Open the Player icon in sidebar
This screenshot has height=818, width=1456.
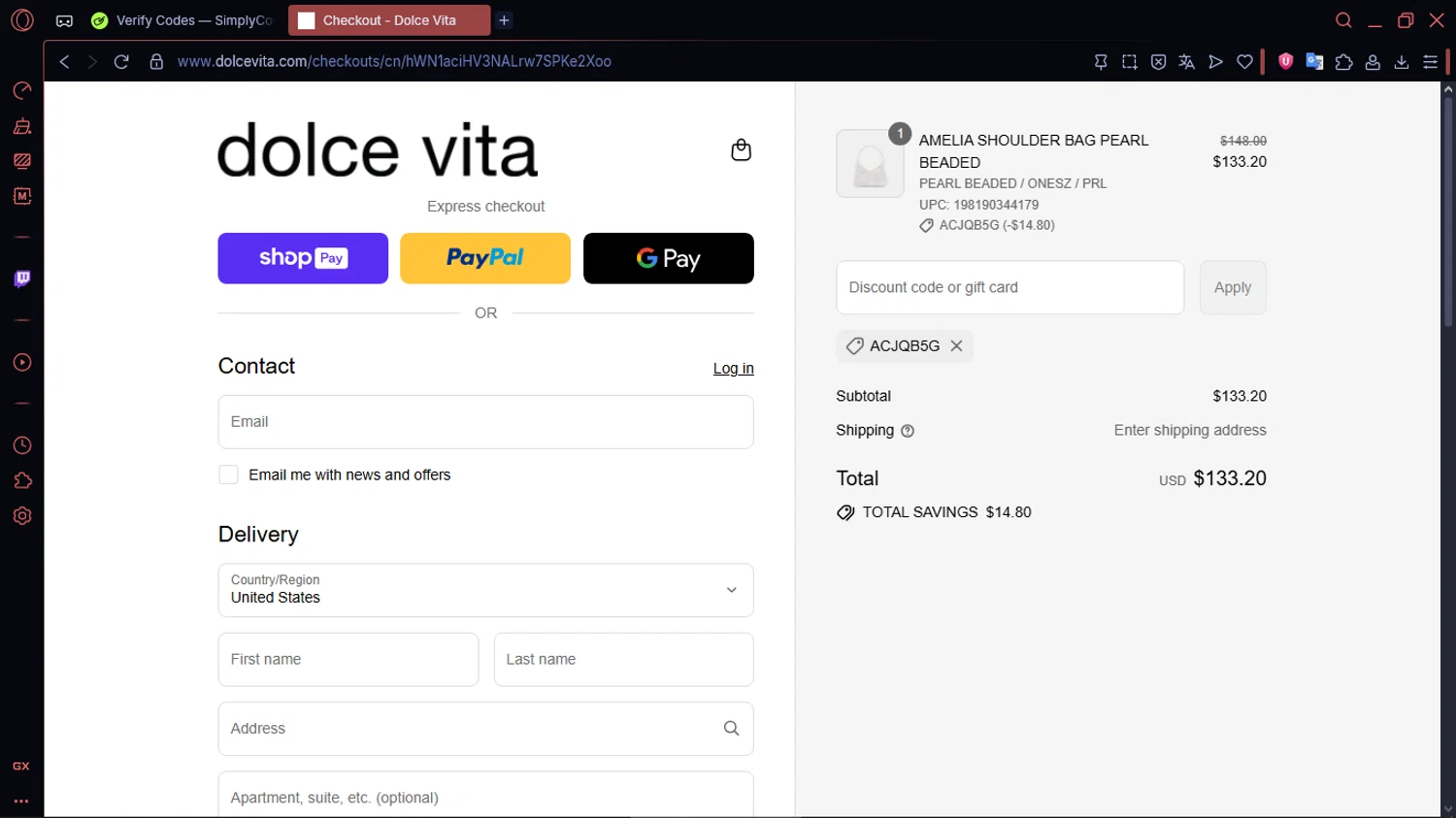coord(22,363)
